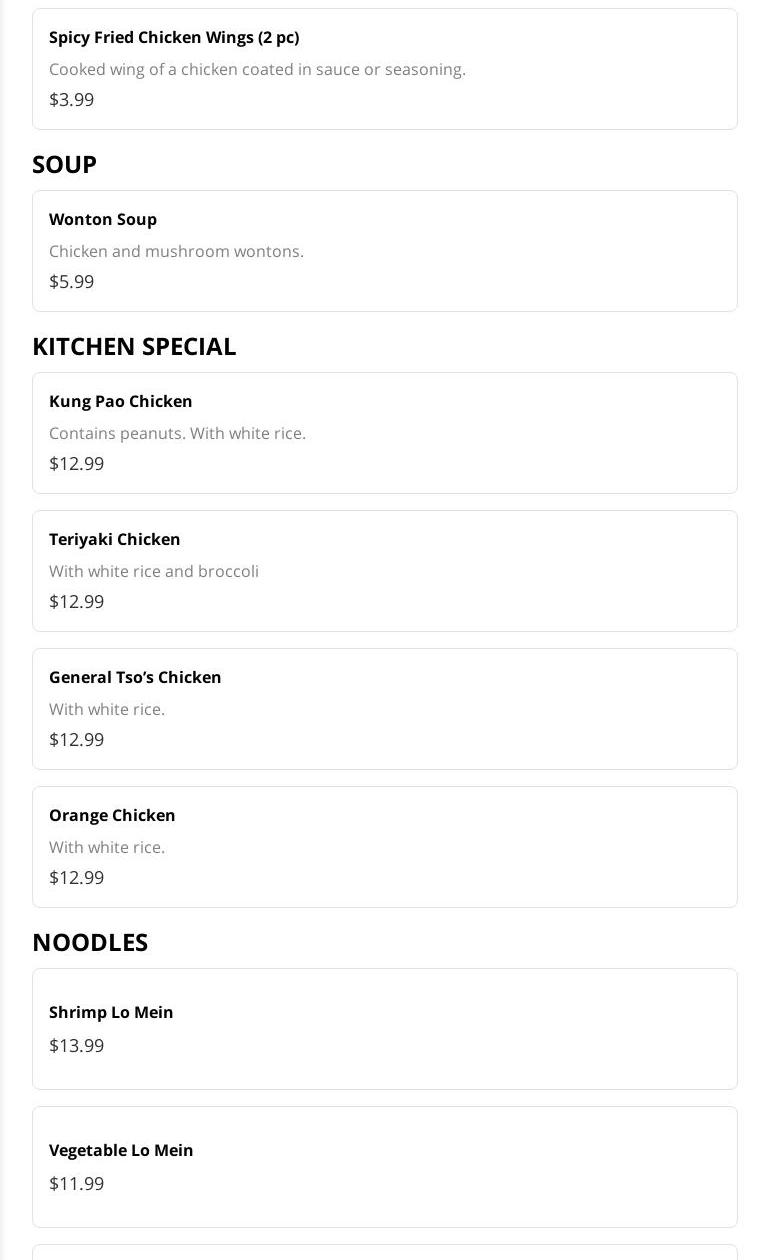Click the $5.99 price under Wonton Soup

point(72,282)
